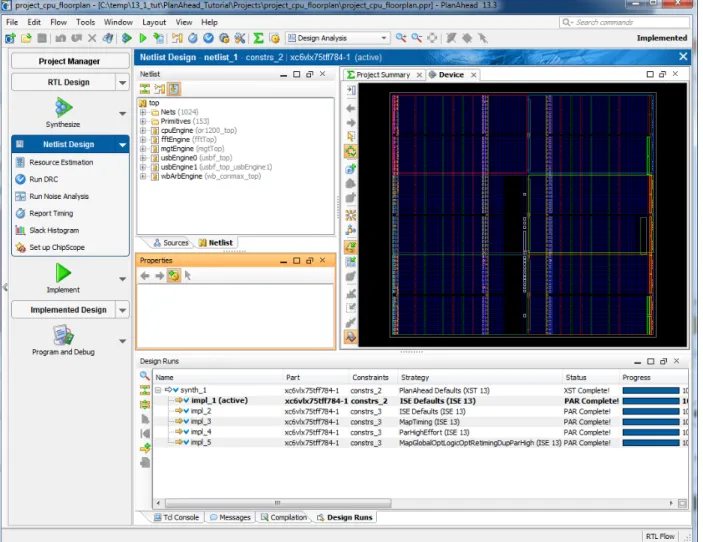Click the Netlist Design header button
Screen dimensions: 703x542
pos(69,144)
